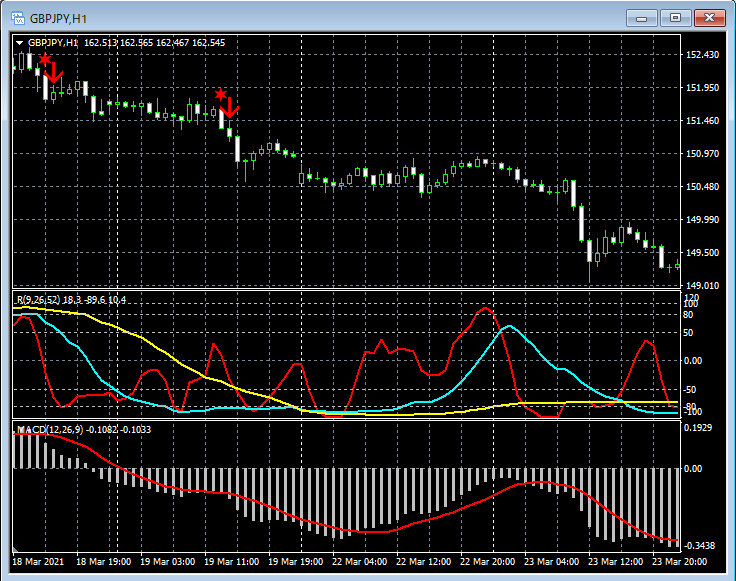The width and height of the screenshot is (736, 581).
Task: Click the chart shift triangle at bottom-left
Action: coord(16,548)
